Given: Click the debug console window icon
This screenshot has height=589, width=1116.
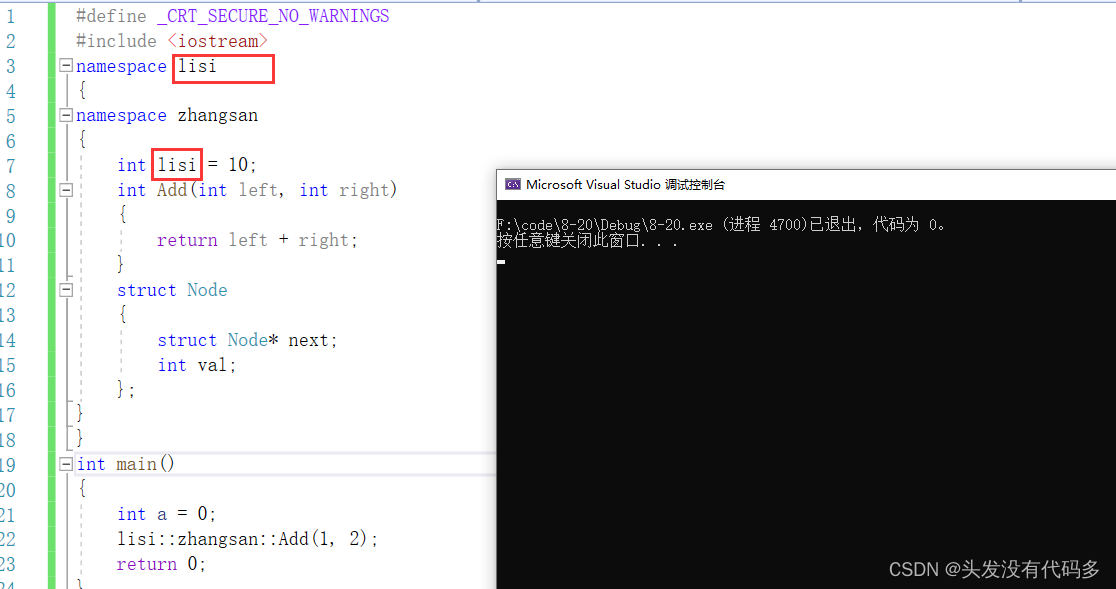Looking at the screenshot, I should 512,184.
